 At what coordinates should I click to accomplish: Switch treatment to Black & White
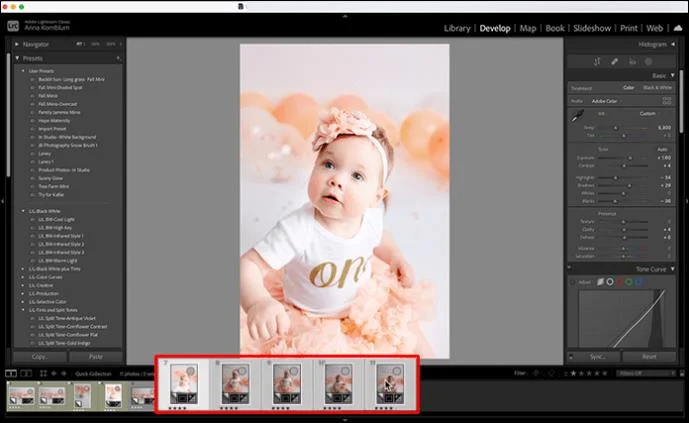(x=656, y=88)
